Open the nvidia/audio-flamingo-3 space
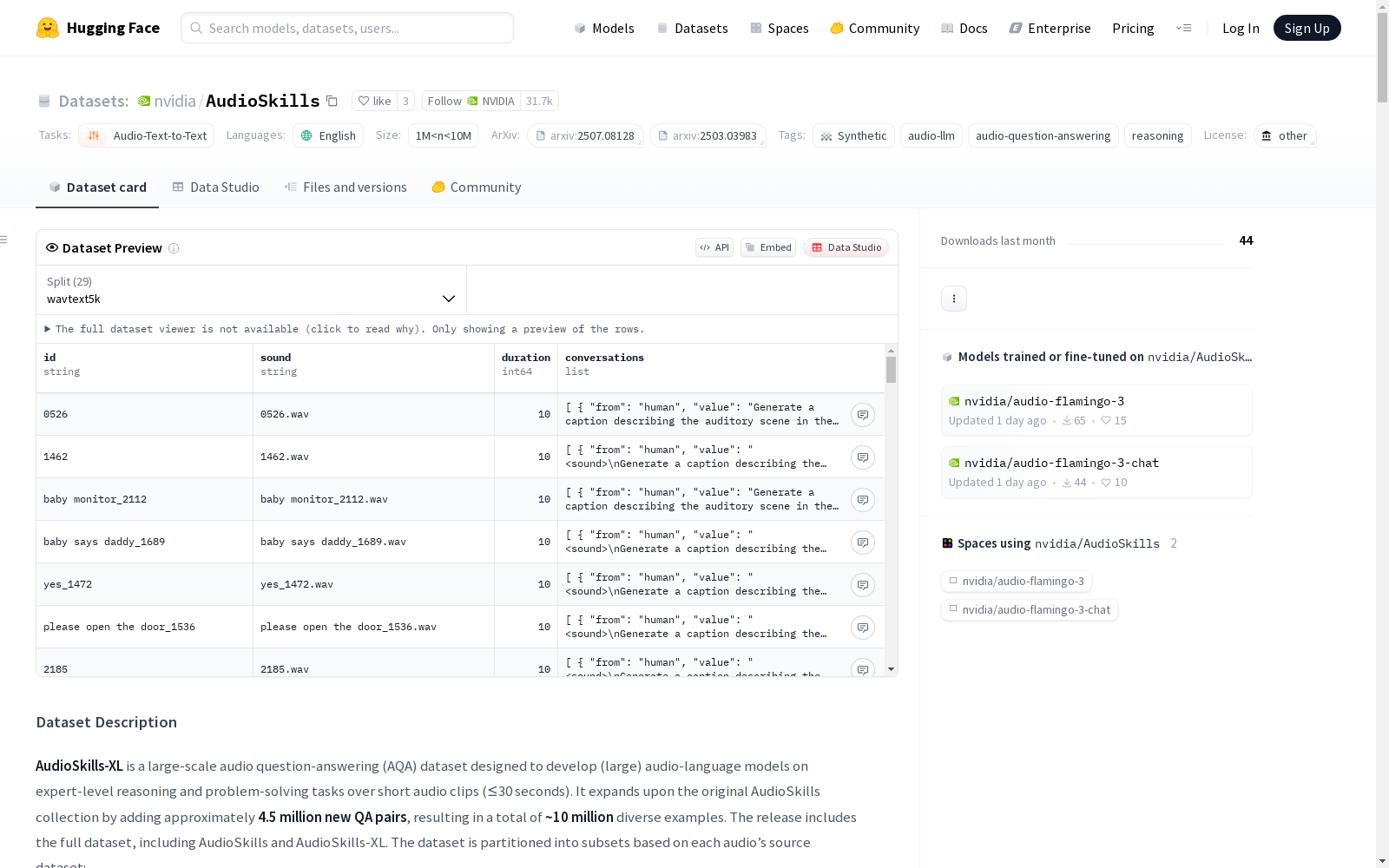The height and width of the screenshot is (868, 1389). (1017, 582)
